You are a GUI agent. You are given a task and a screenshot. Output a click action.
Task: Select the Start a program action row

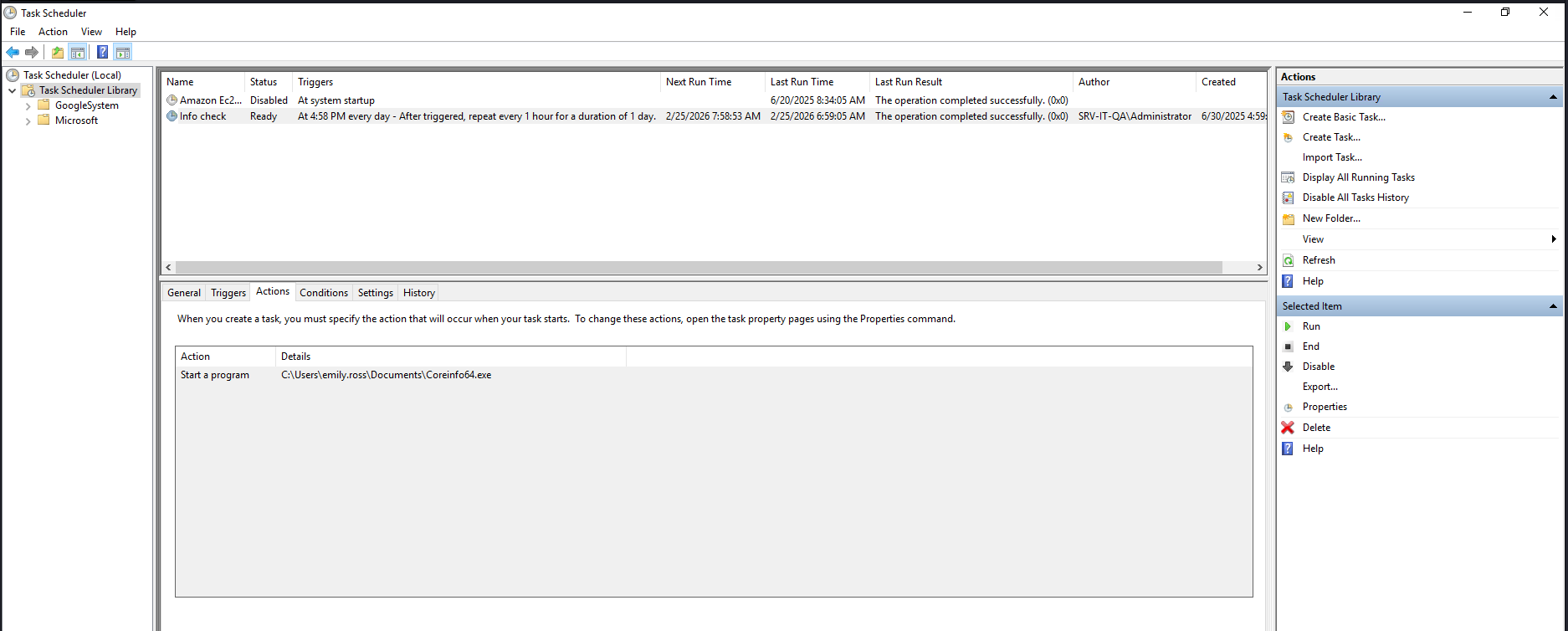pyautogui.click(x=714, y=375)
